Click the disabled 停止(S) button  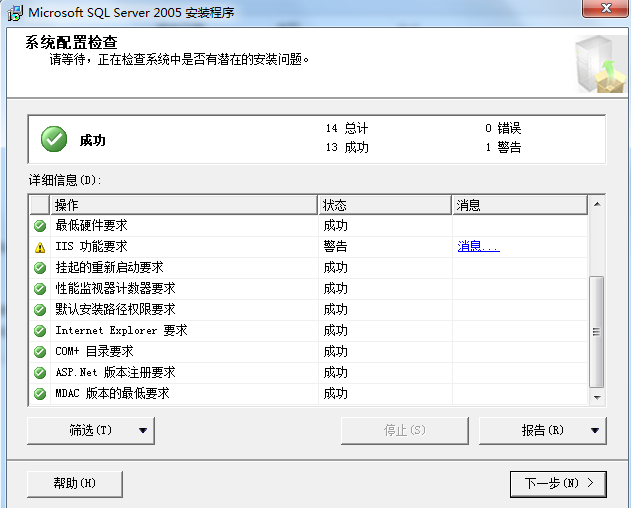(405, 430)
